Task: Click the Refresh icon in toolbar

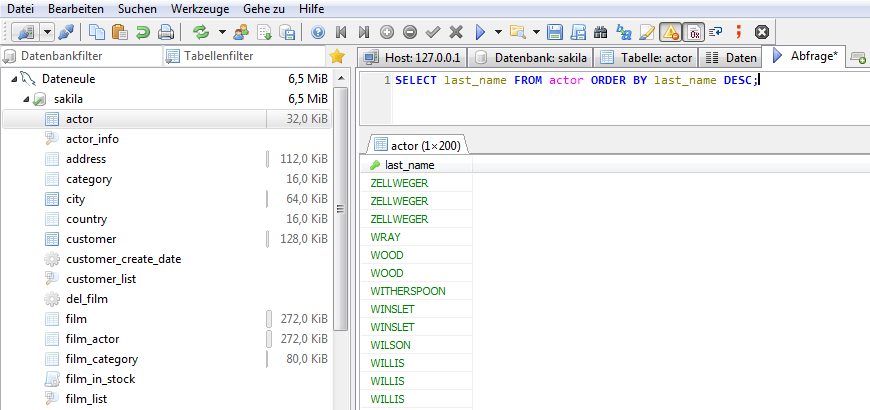Action: pos(201,32)
